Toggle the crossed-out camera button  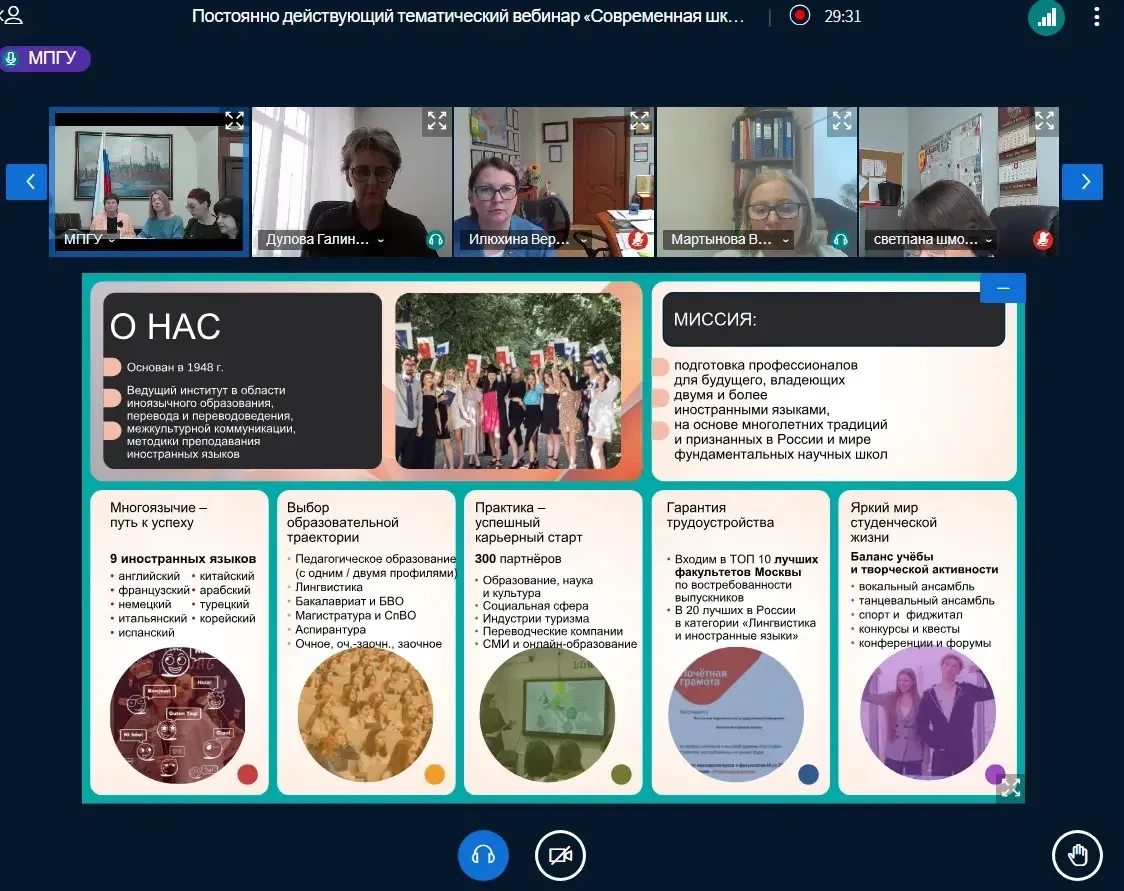(560, 855)
